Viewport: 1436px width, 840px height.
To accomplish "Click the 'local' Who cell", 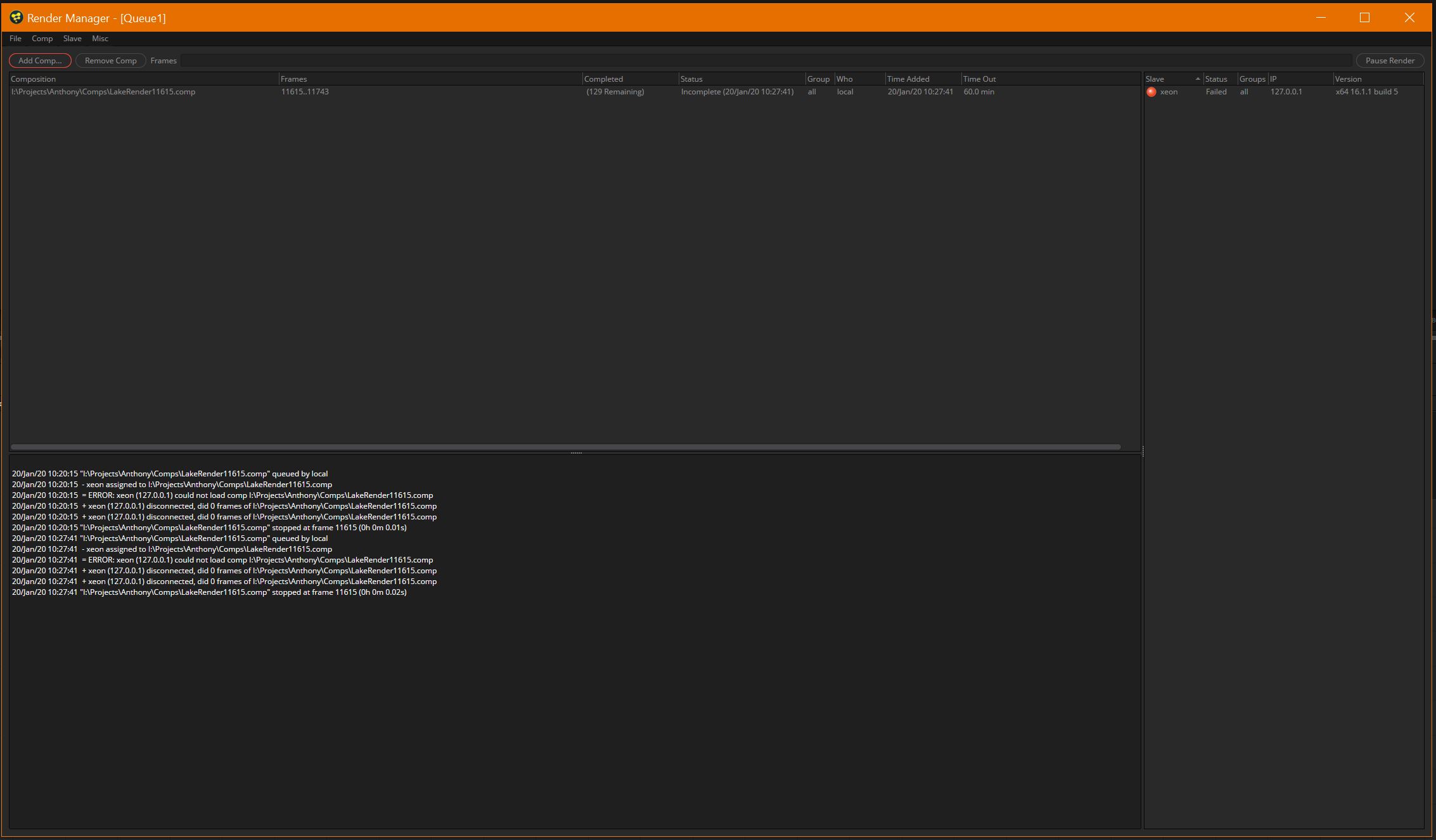I will click(x=845, y=92).
